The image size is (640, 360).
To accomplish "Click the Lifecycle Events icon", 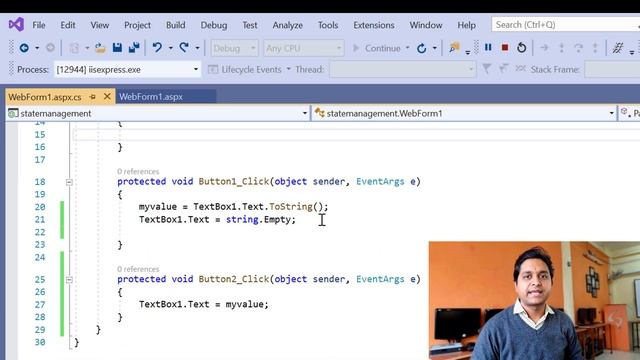I will (x=213, y=69).
